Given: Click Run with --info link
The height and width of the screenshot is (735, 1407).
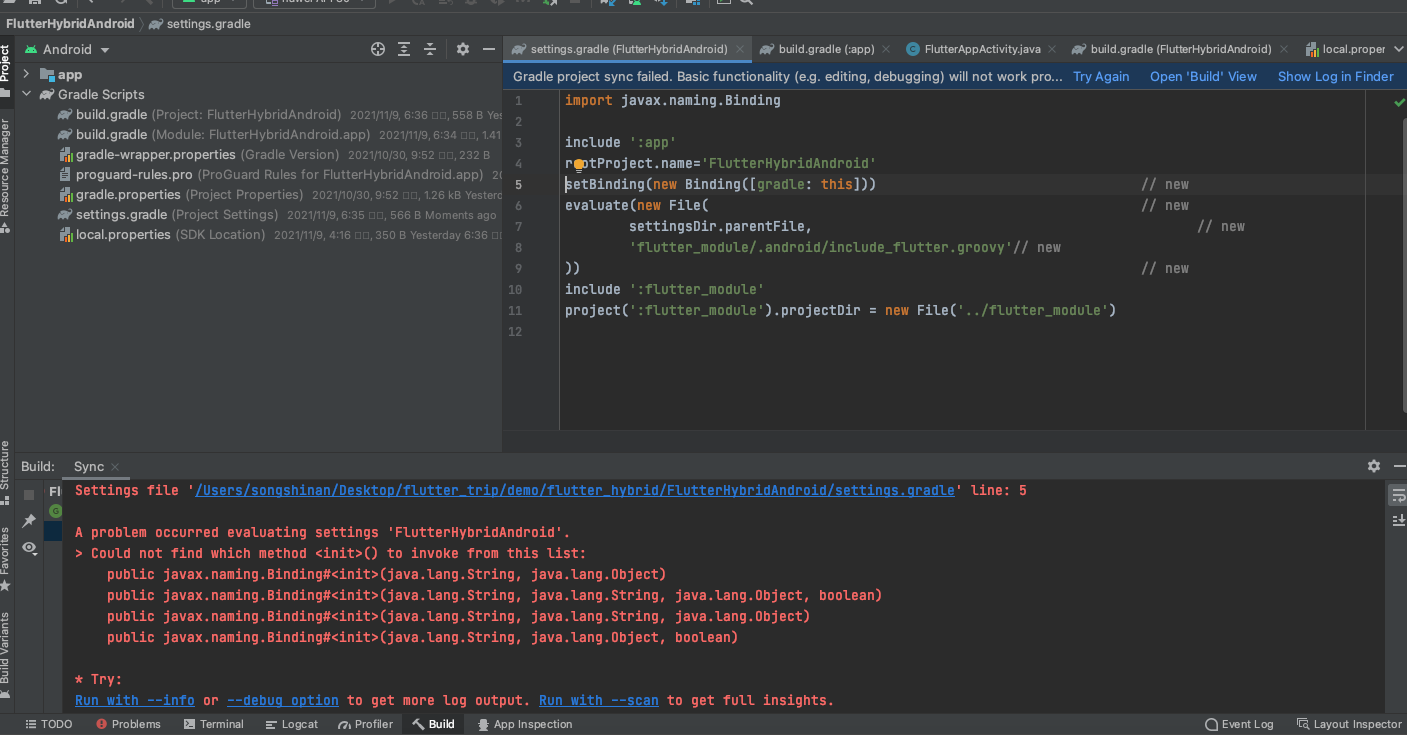Looking at the screenshot, I should click(x=135, y=701).
